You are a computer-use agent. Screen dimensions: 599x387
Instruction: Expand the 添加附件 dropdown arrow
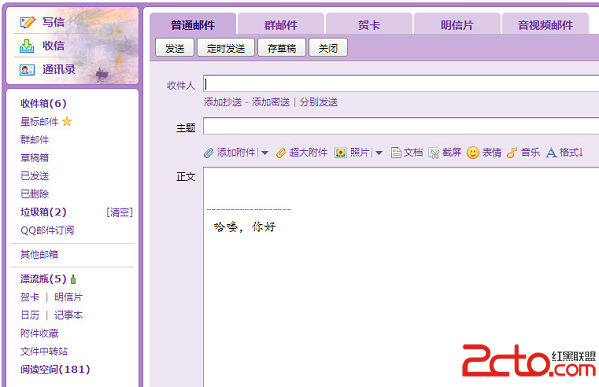(x=265, y=153)
